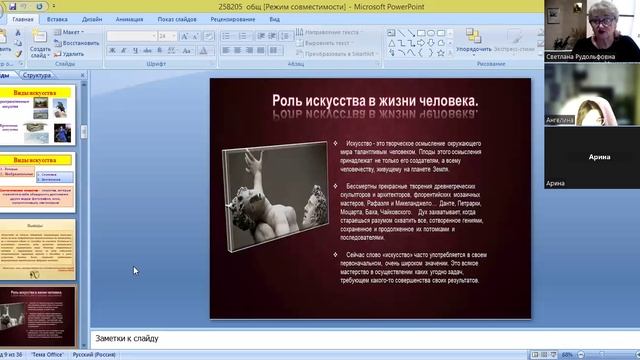Viewport: 640px width, 360px height.
Task: Close the slides pane with X
Action: [82, 75]
